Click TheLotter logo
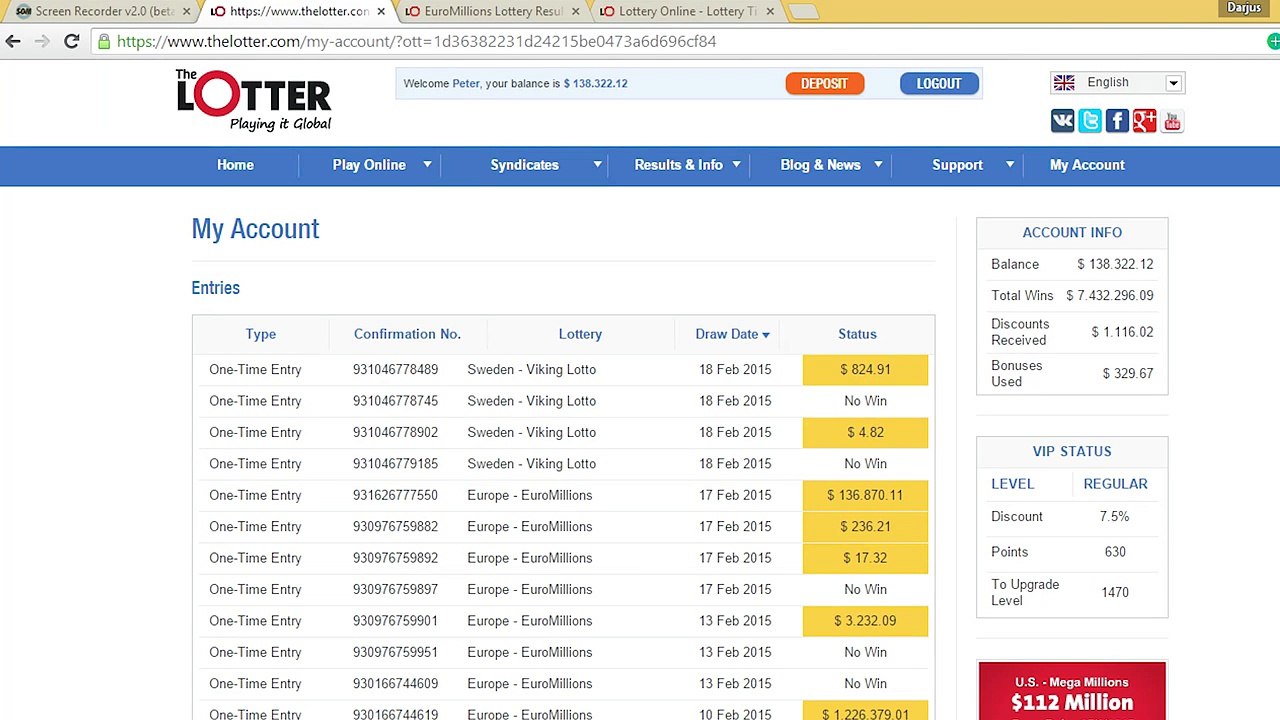This screenshot has width=1280, height=720. click(254, 100)
